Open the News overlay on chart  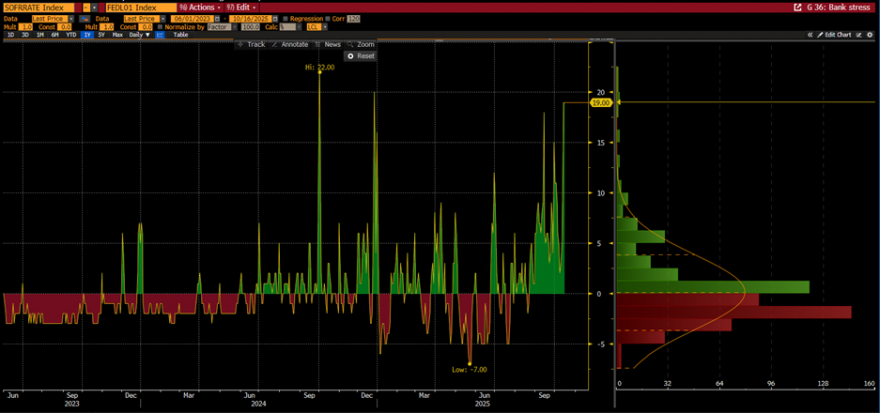(x=328, y=44)
